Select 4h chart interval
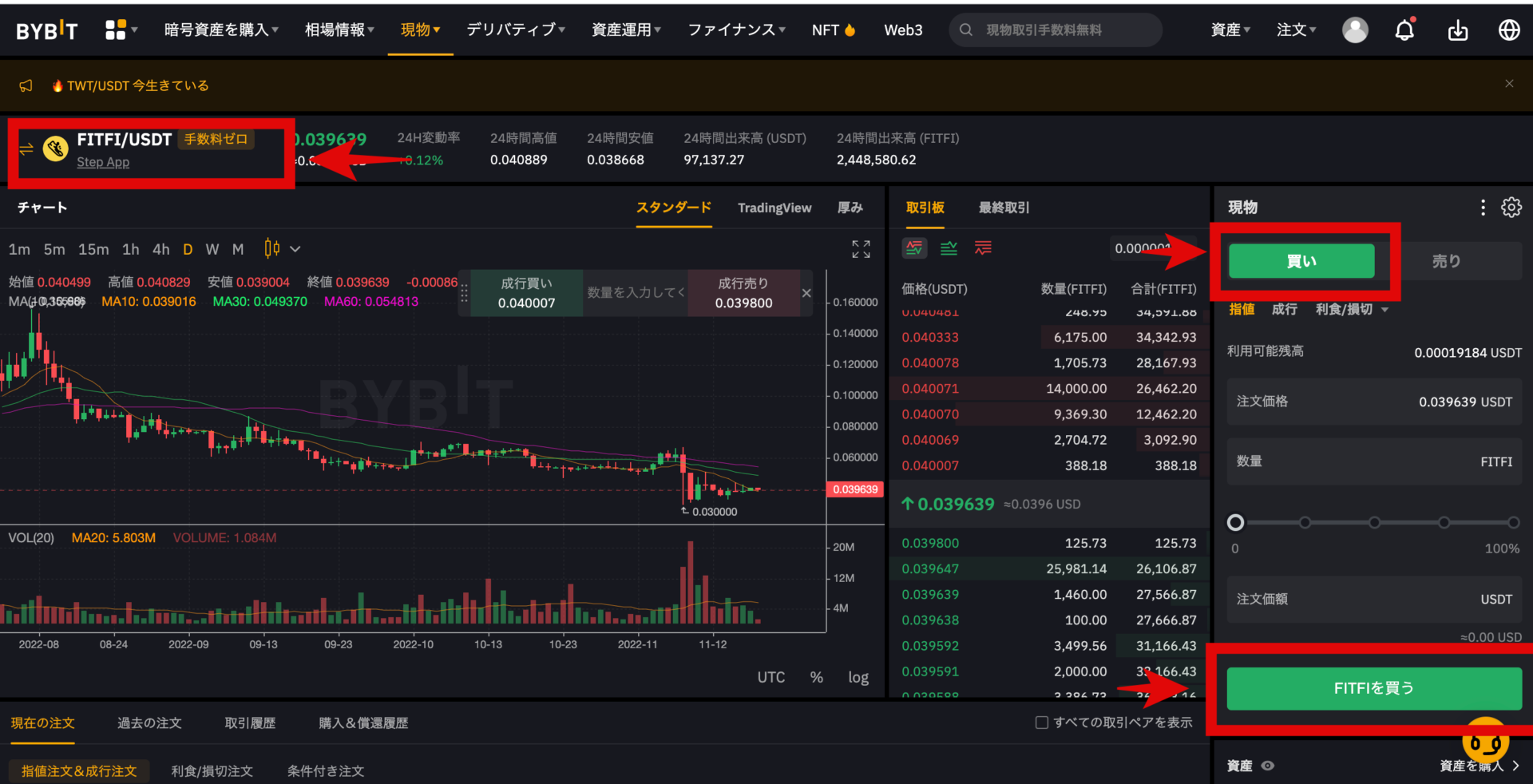The height and width of the screenshot is (784, 1533). (x=161, y=249)
